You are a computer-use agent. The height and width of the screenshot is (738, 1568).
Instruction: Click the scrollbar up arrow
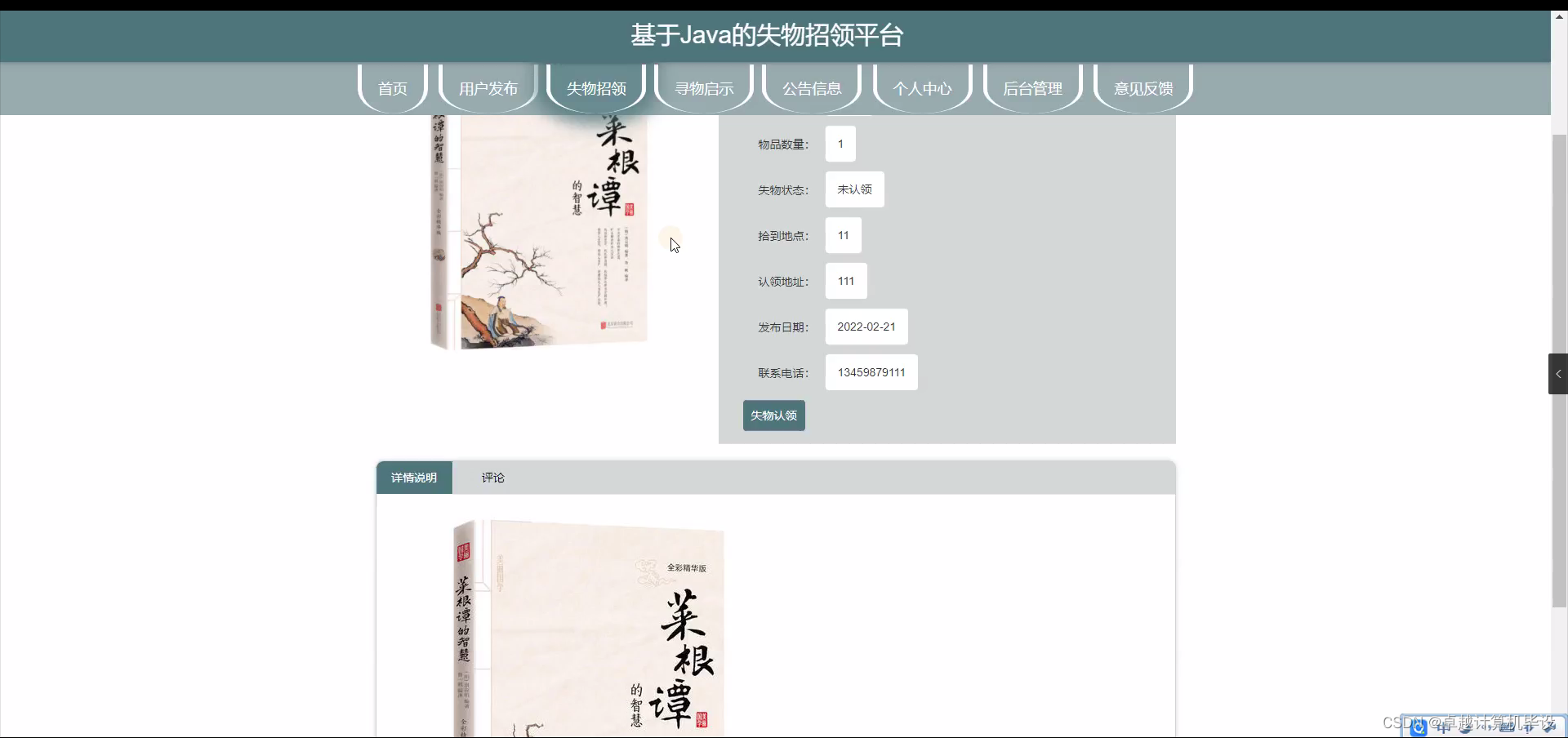[1559, 16]
